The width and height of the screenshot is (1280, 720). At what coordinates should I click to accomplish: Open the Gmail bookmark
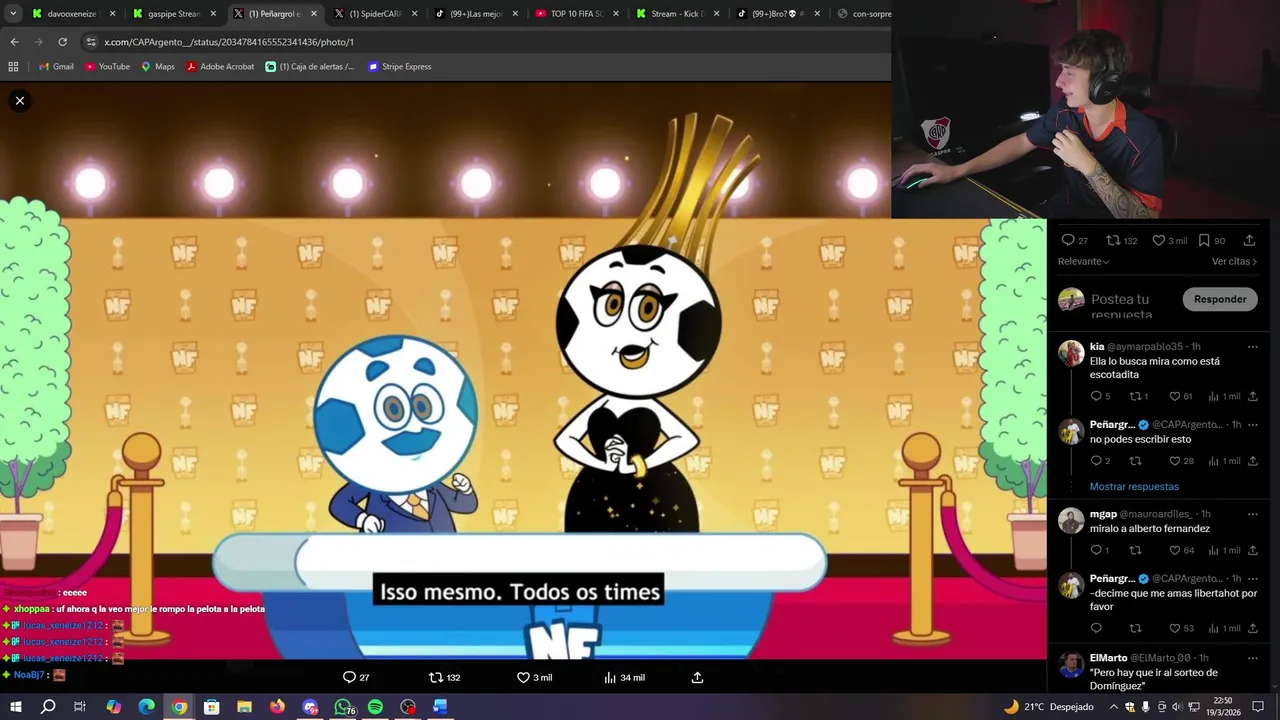[x=56, y=66]
